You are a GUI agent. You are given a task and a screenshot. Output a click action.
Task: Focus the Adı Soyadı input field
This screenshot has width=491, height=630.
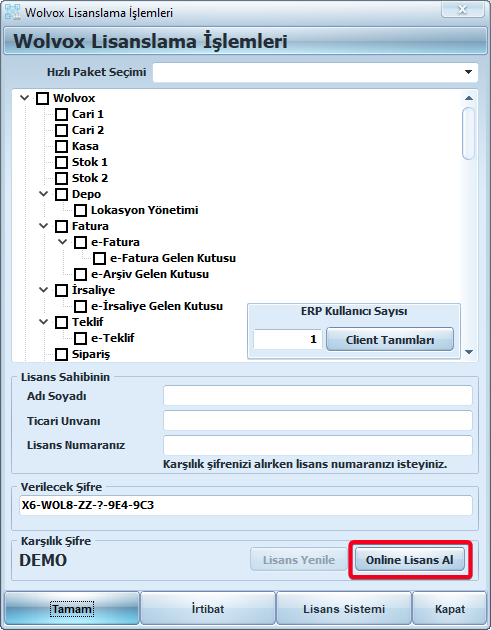click(x=318, y=396)
